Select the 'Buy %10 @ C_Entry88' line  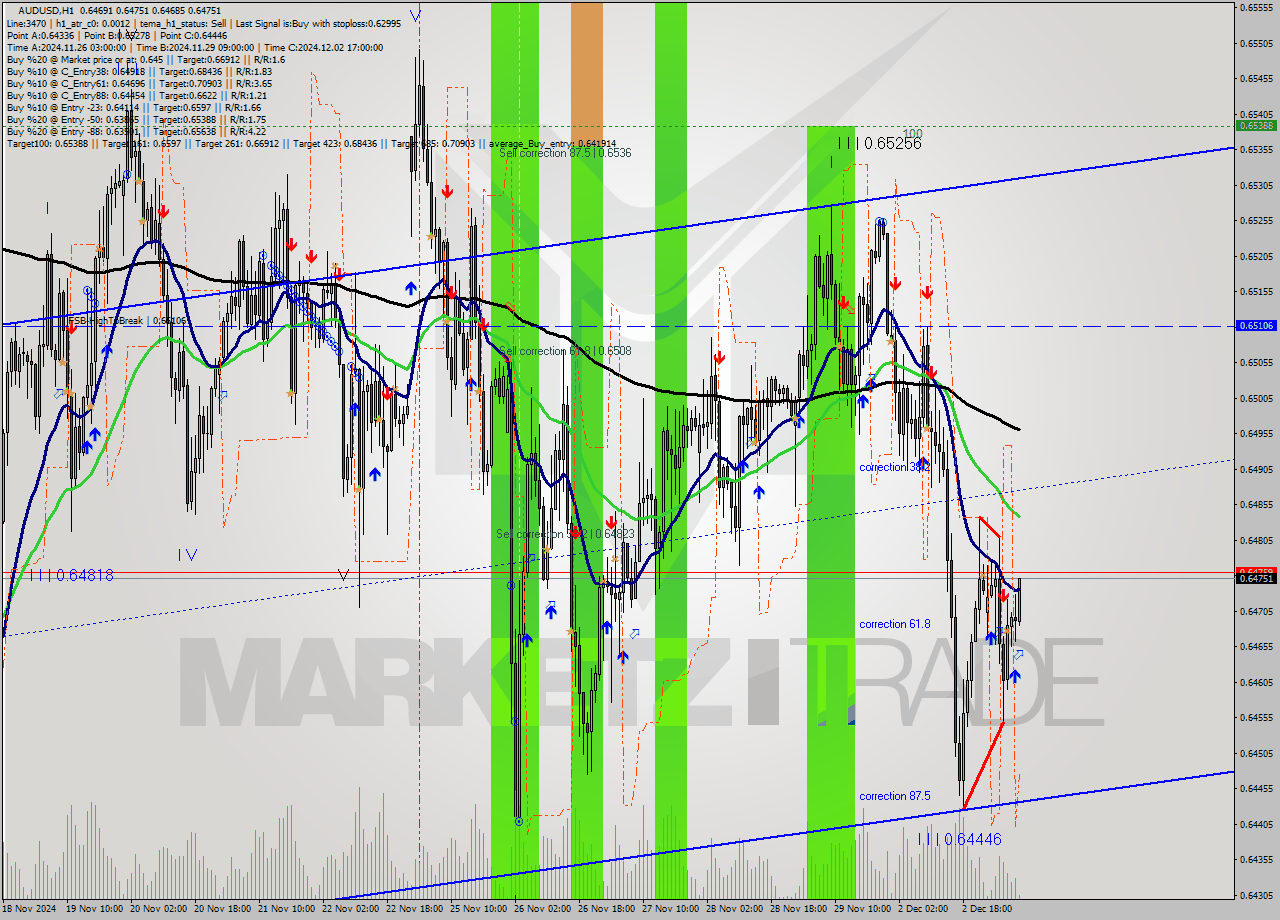point(136,95)
